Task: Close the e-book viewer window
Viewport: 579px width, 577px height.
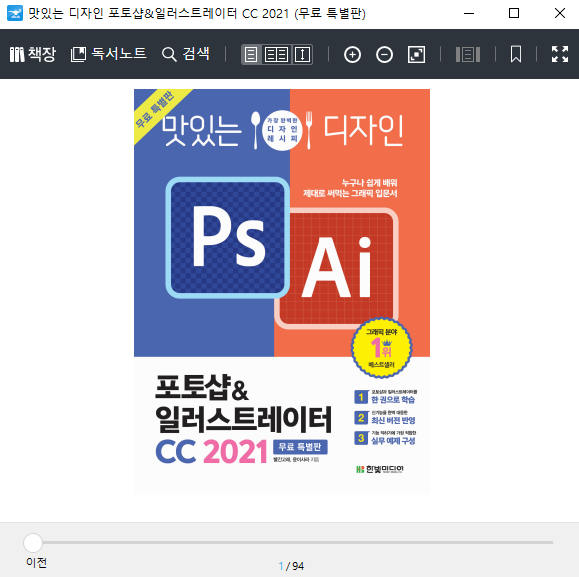Action: point(560,13)
